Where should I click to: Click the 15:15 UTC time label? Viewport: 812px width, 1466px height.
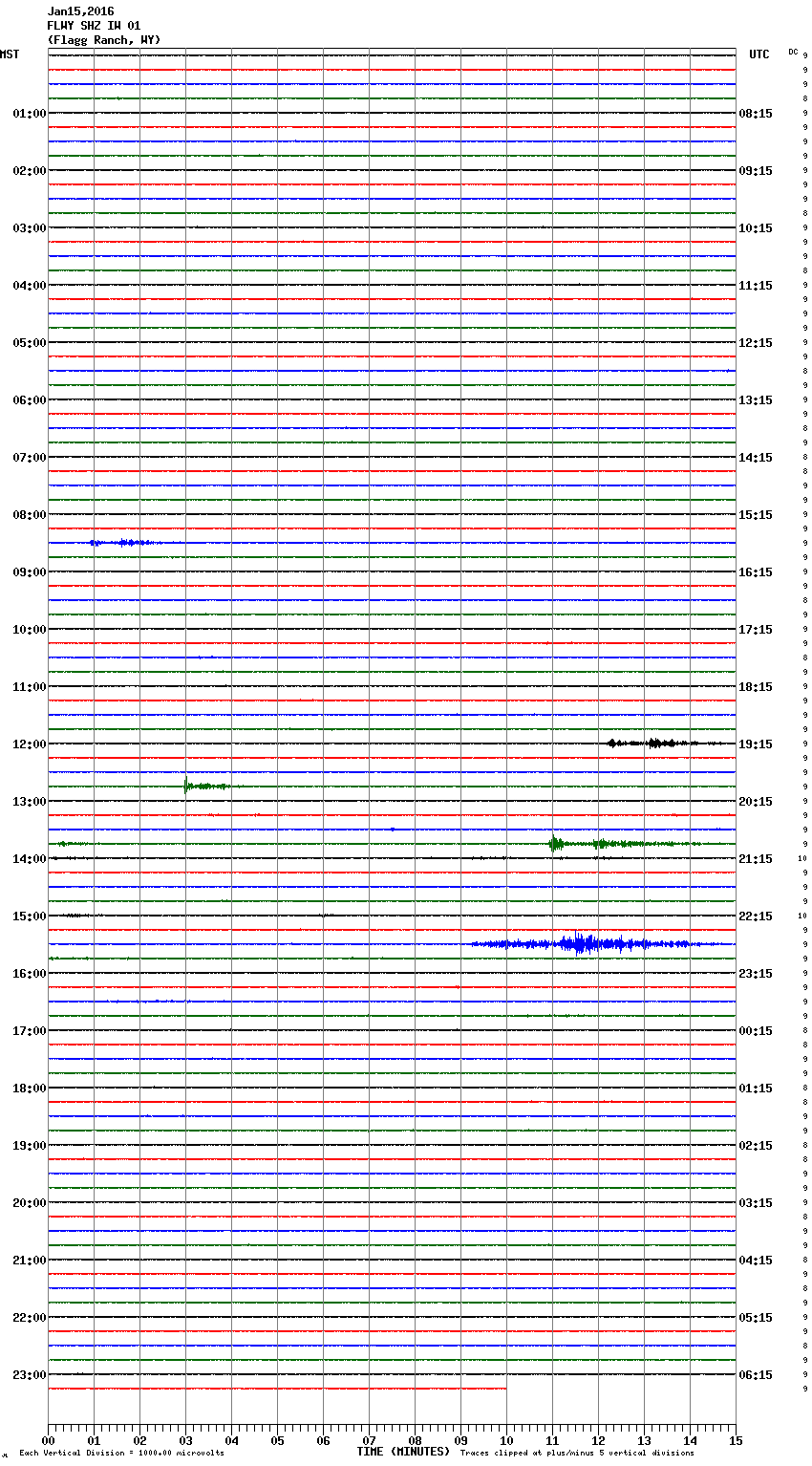[x=756, y=515]
